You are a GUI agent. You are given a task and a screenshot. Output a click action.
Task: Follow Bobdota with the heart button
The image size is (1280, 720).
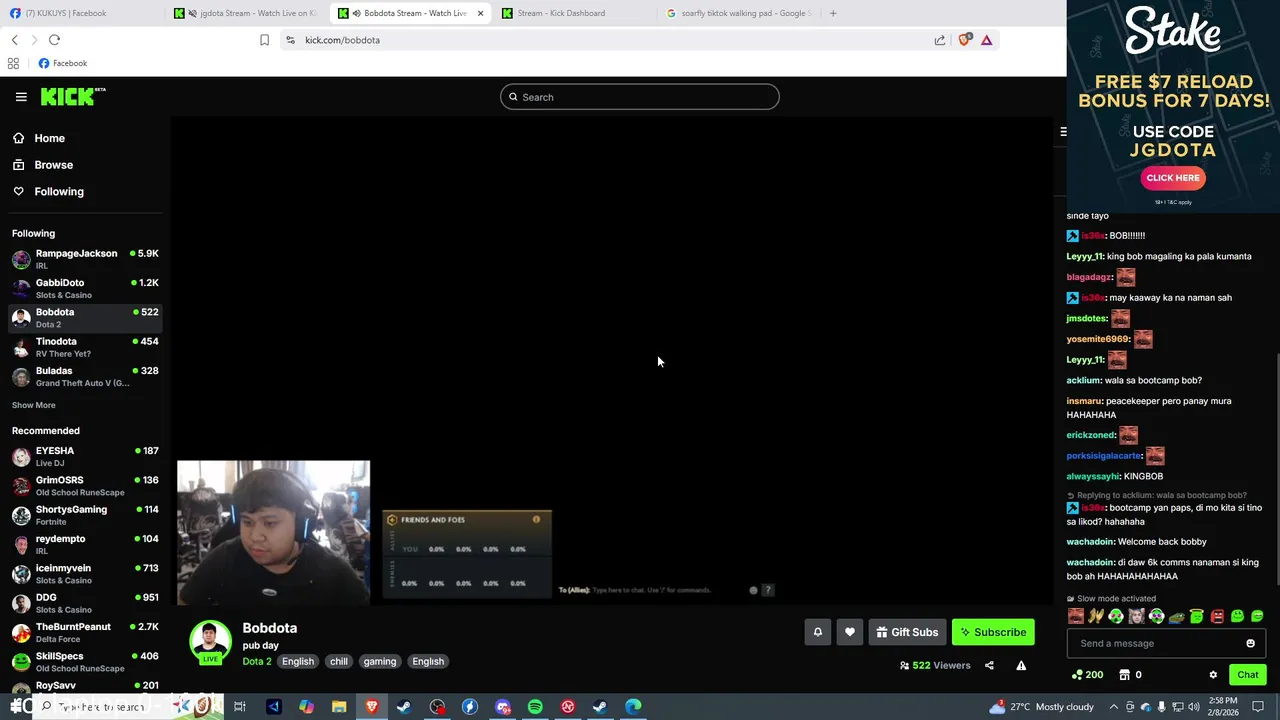[x=850, y=632]
